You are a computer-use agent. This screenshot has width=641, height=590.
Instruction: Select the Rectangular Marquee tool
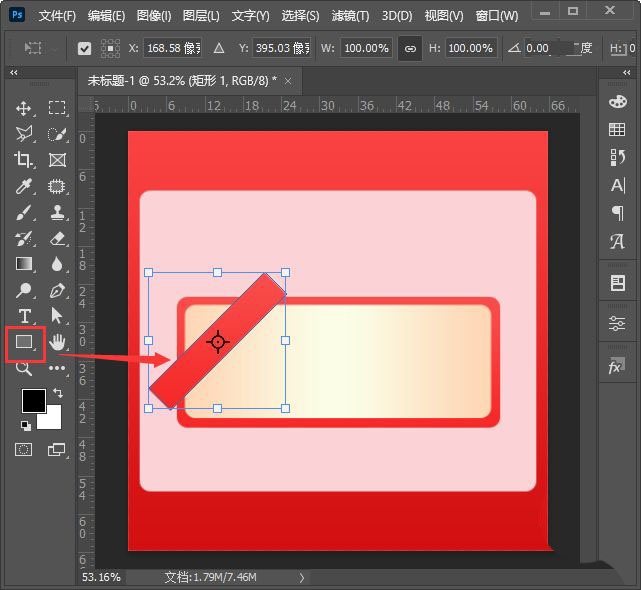tap(57, 108)
